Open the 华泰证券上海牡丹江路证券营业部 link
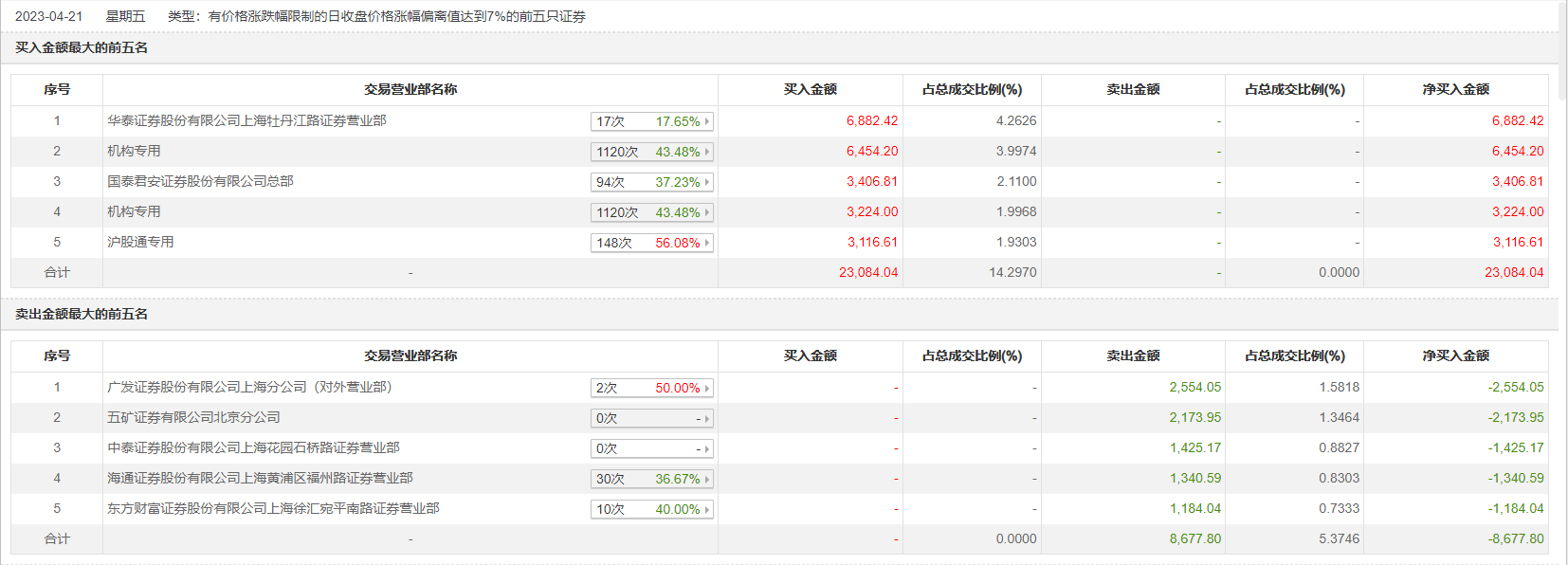The width and height of the screenshot is (1568, 565). (246, 120)
